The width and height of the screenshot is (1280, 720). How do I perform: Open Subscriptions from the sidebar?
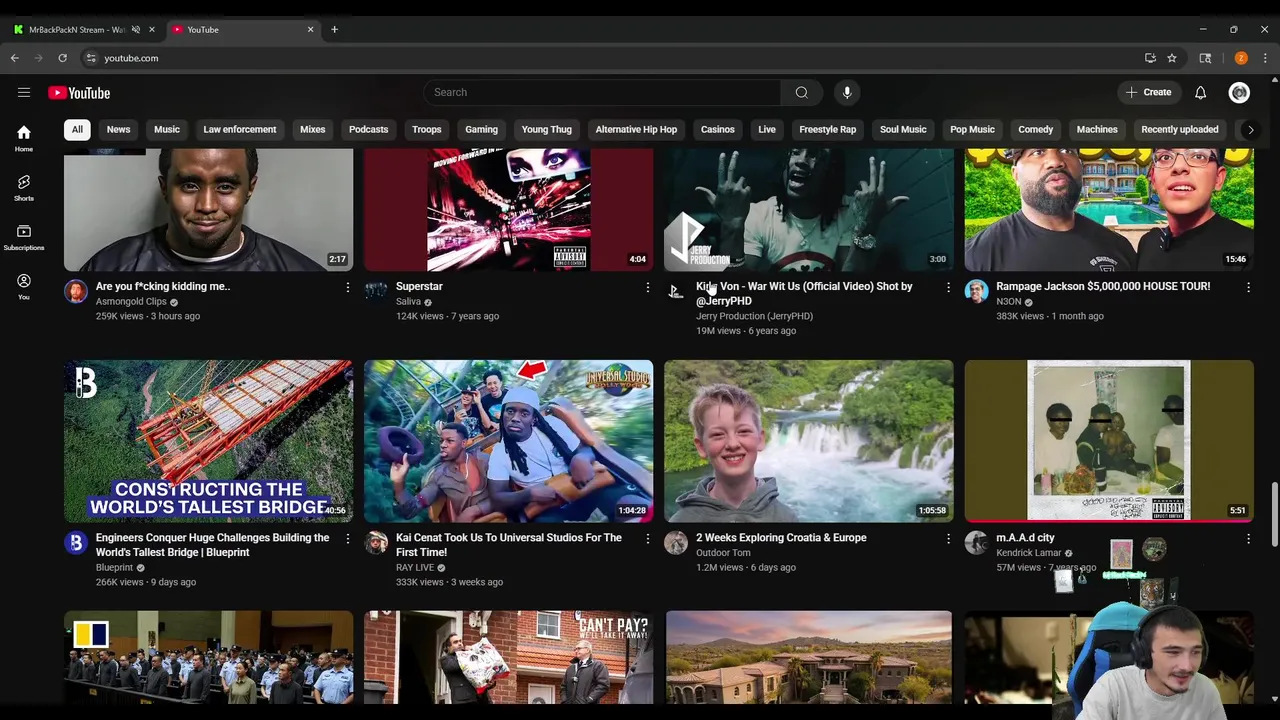click(x=24, y=237)
